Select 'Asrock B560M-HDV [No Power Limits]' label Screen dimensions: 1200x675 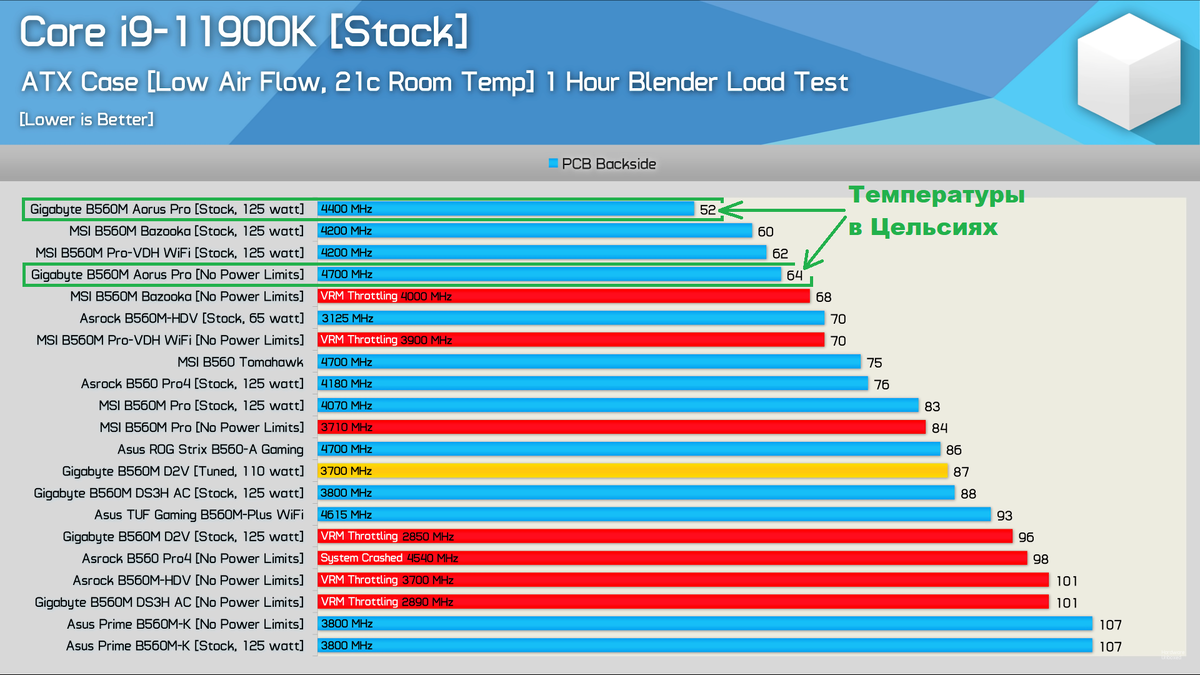tap(188, 580)
